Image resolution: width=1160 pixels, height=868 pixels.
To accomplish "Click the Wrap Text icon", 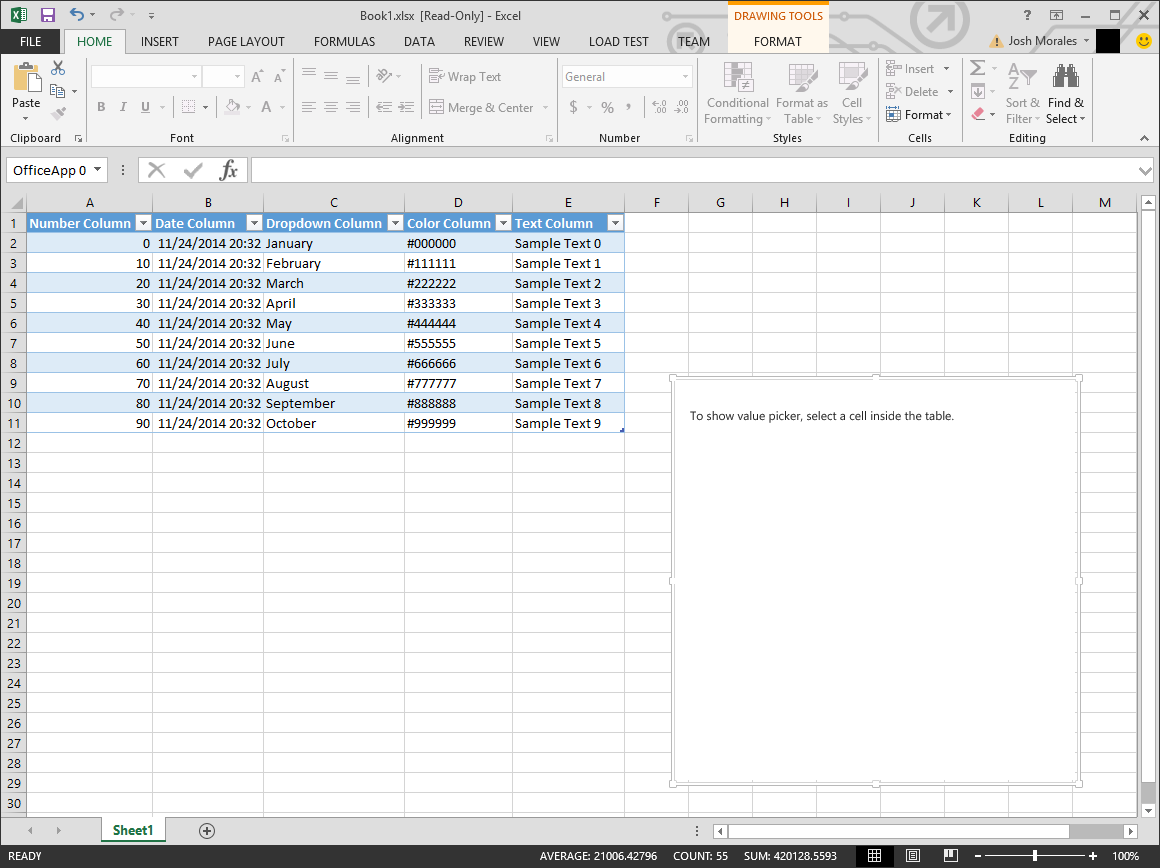I will click(437, 76).
